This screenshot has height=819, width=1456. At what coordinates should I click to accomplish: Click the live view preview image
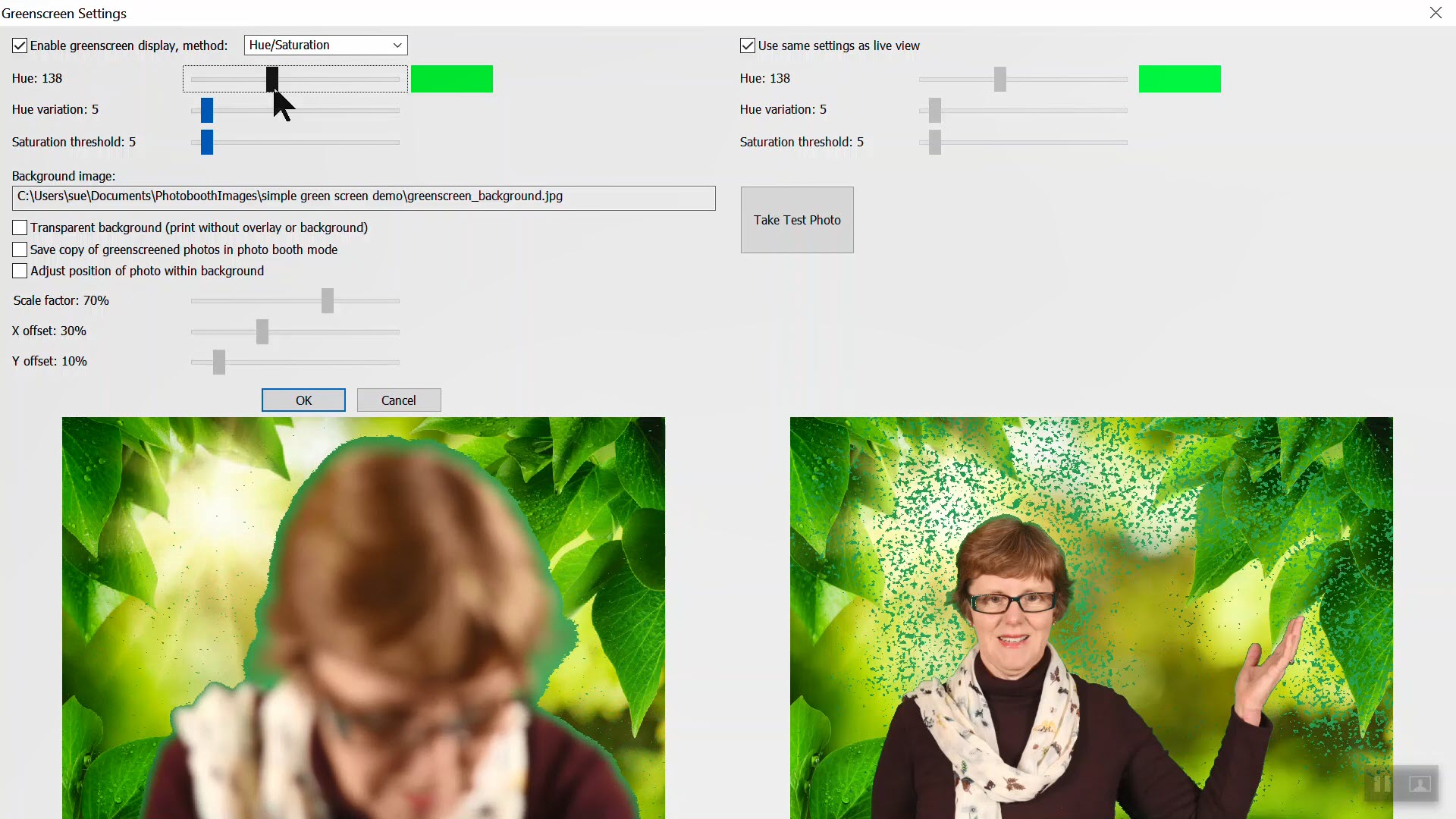pos(363,617)
